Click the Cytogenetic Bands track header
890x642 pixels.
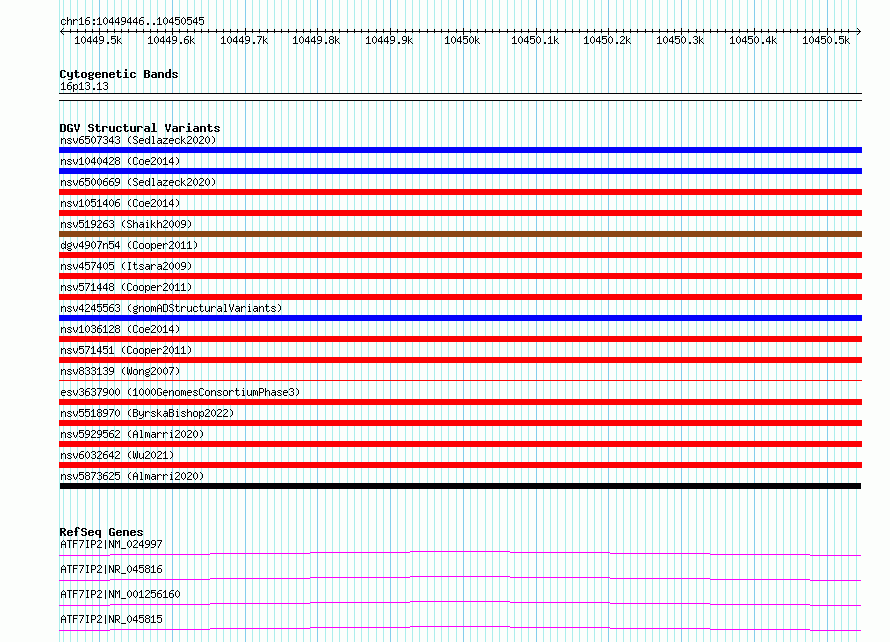(x=119, y=74)
